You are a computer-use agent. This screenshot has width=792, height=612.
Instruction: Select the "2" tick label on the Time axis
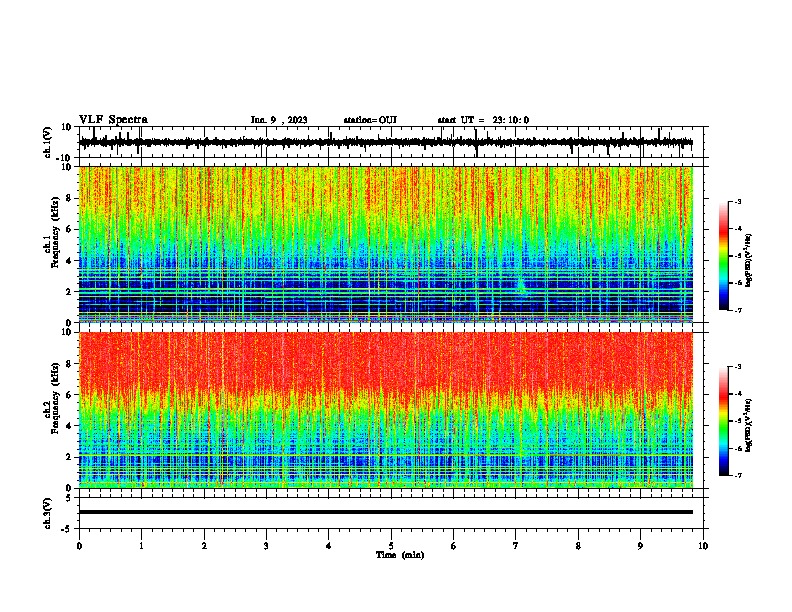[x=204, y=546]
